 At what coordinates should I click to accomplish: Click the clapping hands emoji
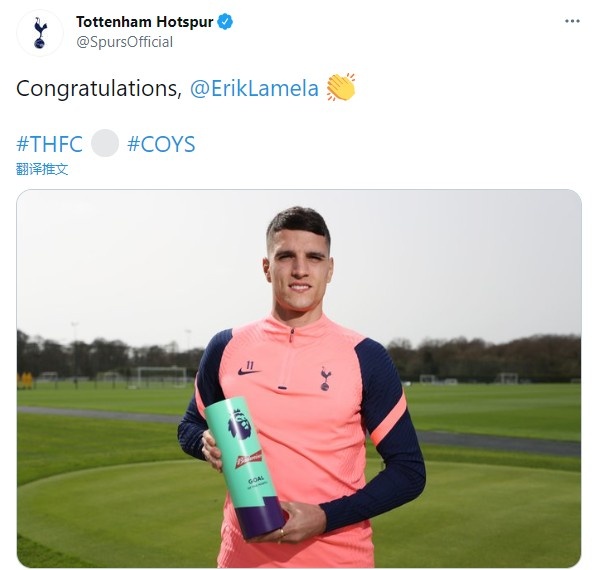coord(341,87)
